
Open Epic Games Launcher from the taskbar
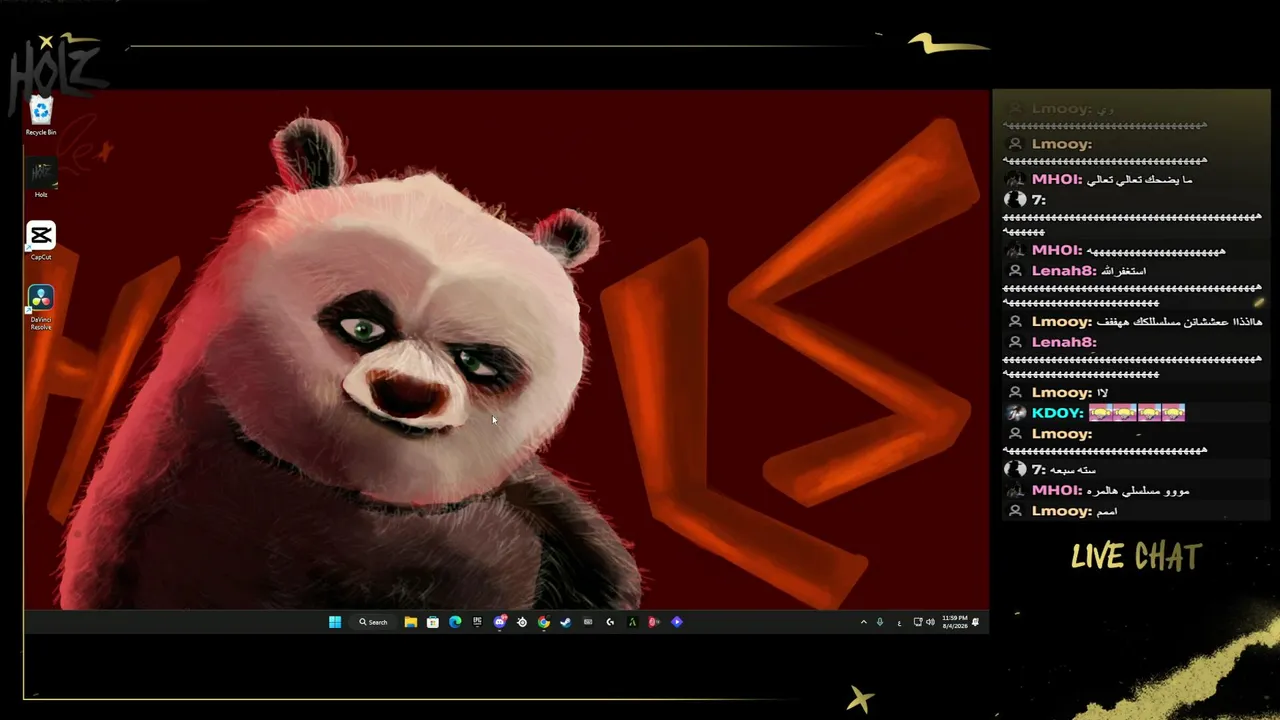pyautogui.click(x=477, y=622)
